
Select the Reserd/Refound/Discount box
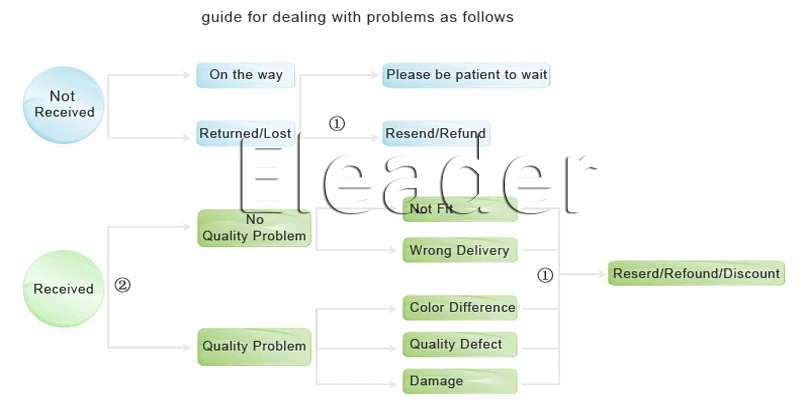pos(696,274)
